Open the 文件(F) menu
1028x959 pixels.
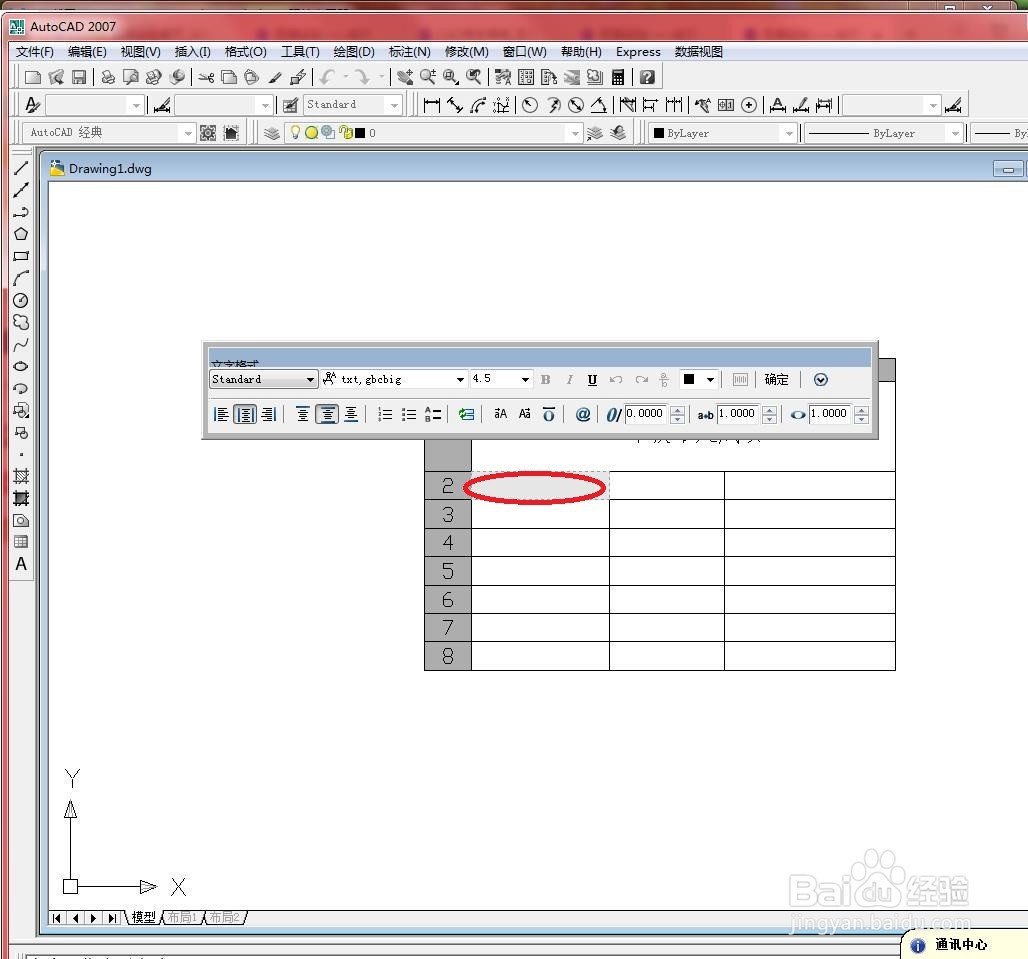[x=34, y=52]
